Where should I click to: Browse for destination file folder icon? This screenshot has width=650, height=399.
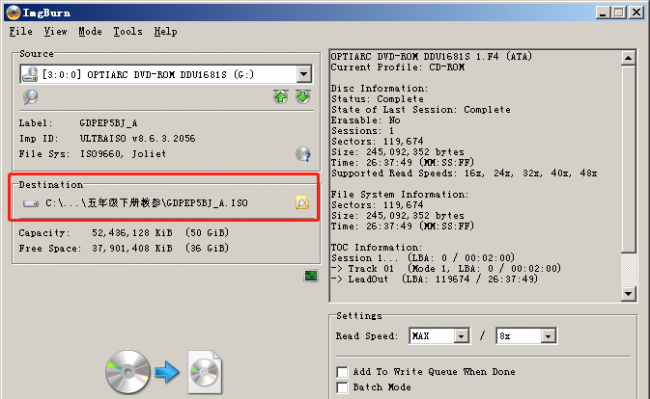(302, 202)
